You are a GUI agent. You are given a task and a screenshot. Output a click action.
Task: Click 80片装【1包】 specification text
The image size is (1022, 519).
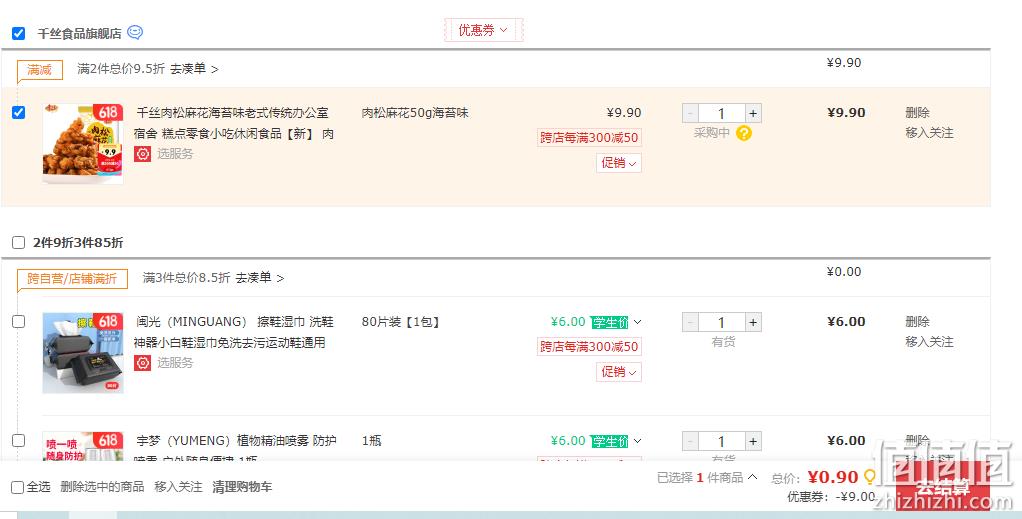point(401,322)
